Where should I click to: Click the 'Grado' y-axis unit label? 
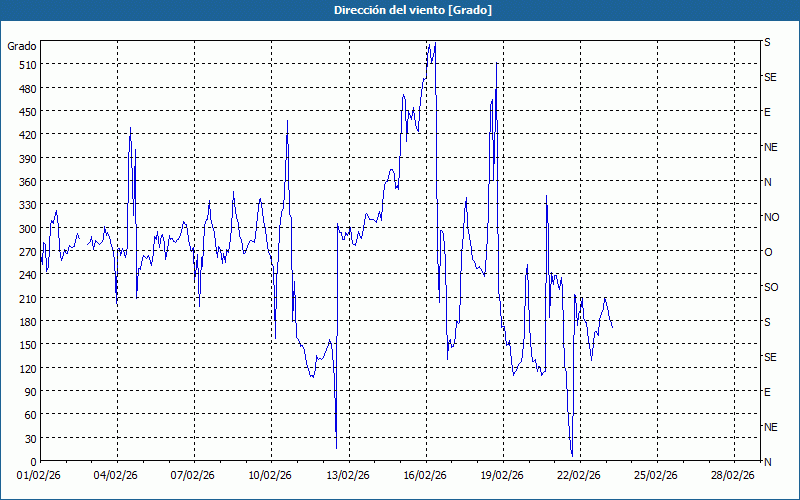click(22, 46)
